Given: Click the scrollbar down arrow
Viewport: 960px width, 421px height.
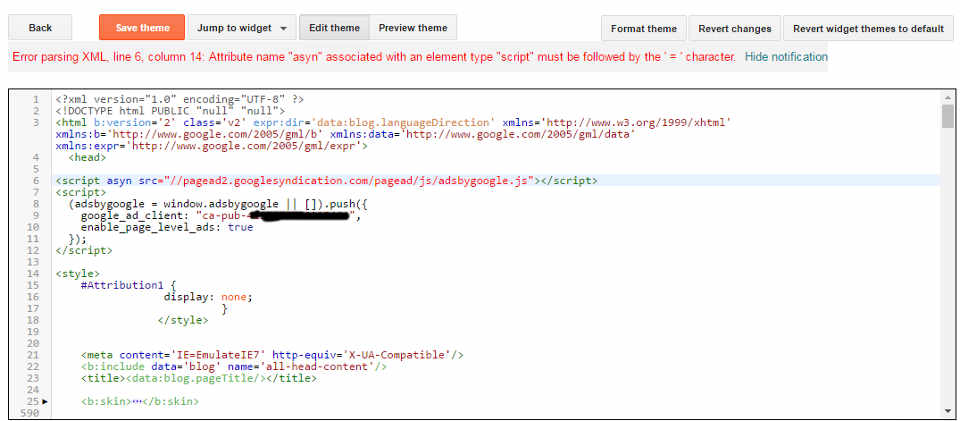Looking at the screenshot, I should tap(948, 411).
